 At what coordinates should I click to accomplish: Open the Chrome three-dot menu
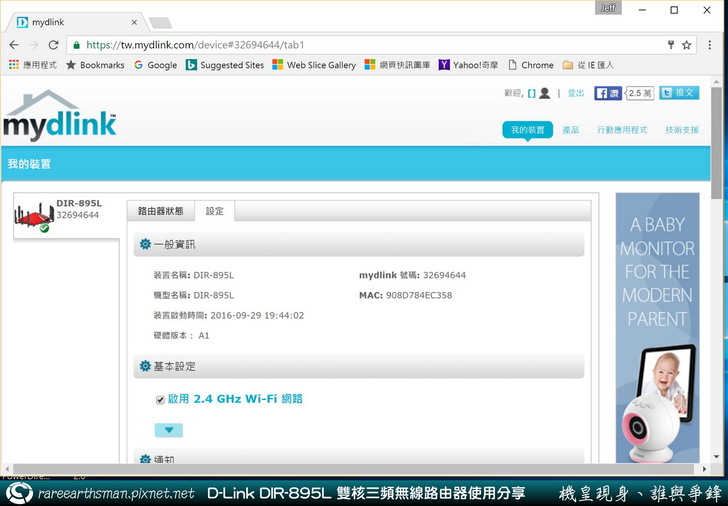coord(711,45)
